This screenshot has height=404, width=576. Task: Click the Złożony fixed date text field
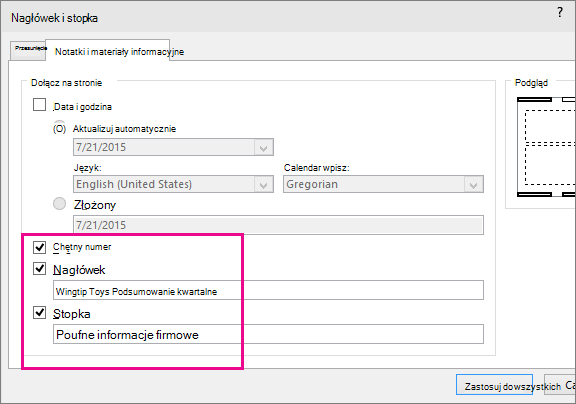point(278,225)
